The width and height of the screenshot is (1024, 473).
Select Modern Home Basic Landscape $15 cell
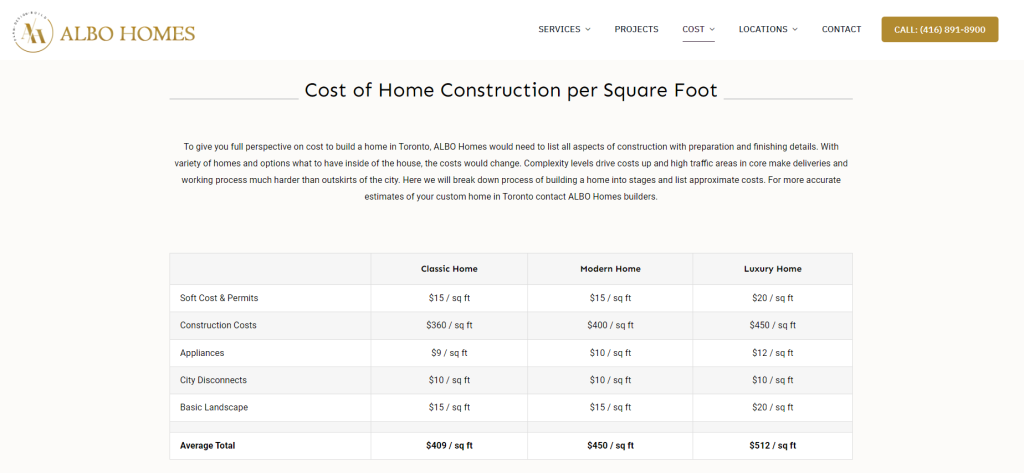coord(610,407)
